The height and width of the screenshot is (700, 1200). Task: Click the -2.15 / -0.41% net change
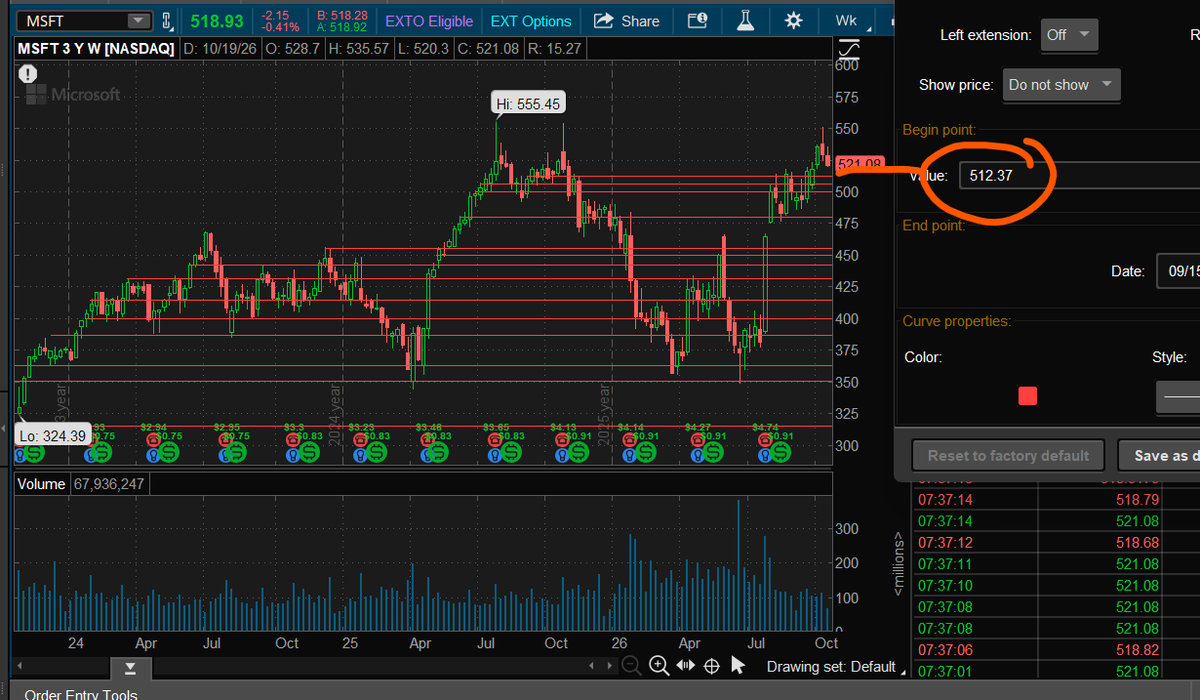[x=279, y=21]
